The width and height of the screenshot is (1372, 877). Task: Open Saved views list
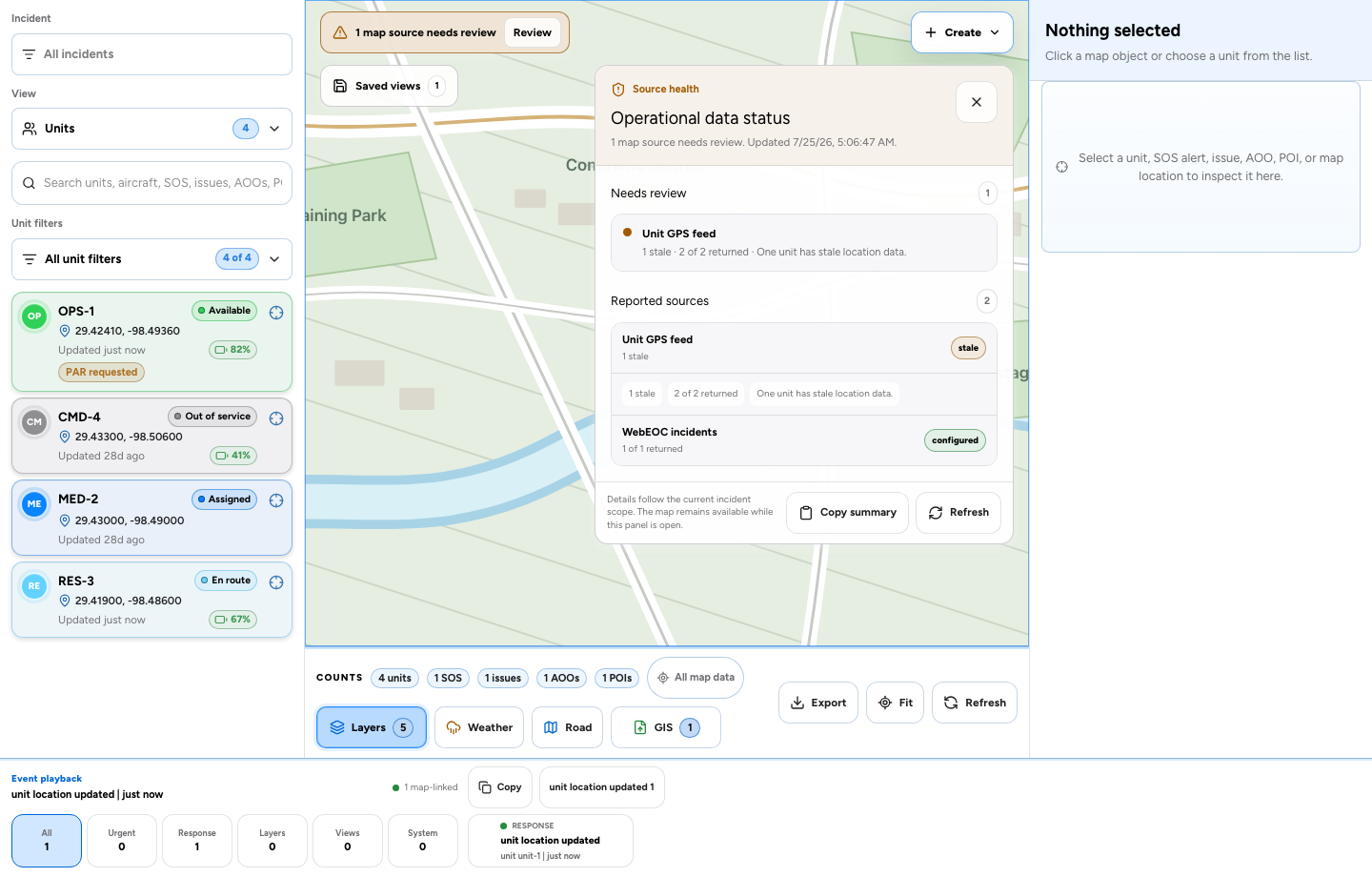(x=389, y=86)
